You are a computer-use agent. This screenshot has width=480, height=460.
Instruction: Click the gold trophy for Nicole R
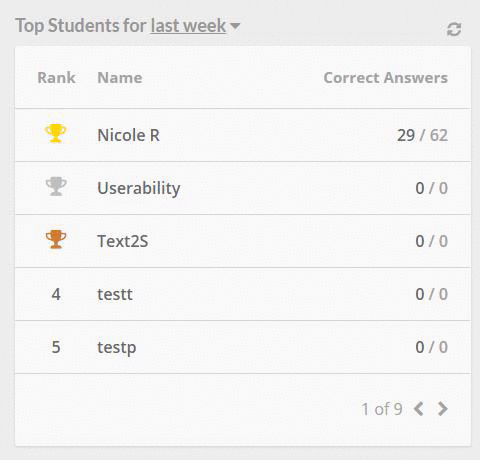click(56, 133)
